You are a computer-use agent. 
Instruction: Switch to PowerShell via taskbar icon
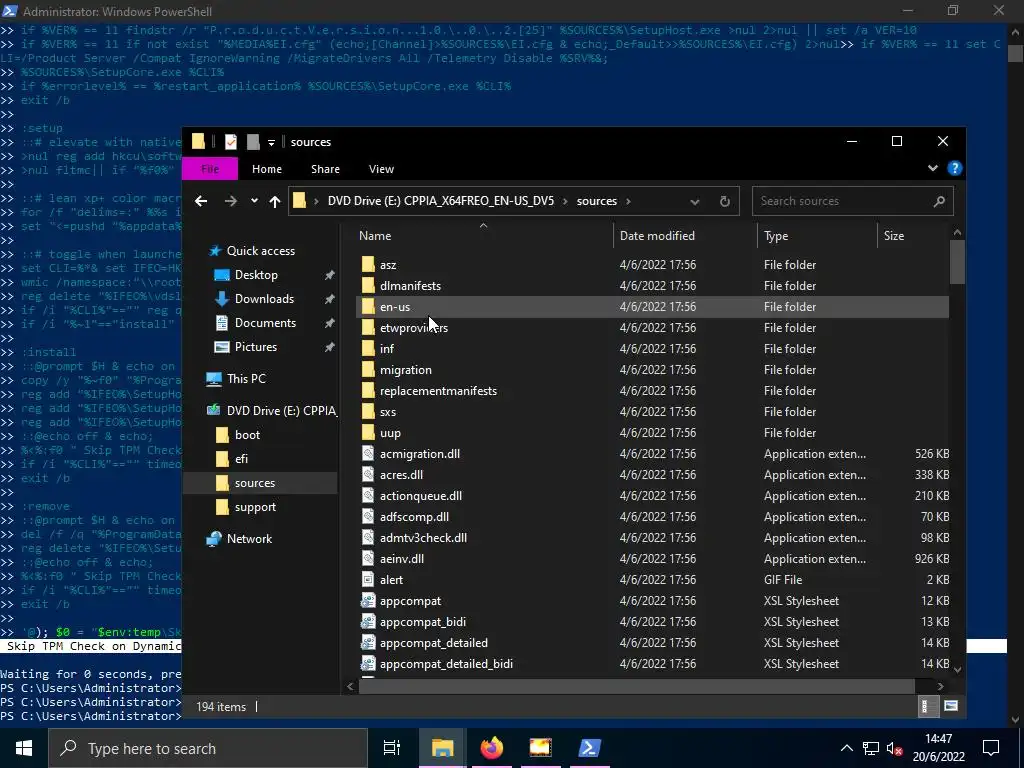pyautogui.click(x=590, y=748)
